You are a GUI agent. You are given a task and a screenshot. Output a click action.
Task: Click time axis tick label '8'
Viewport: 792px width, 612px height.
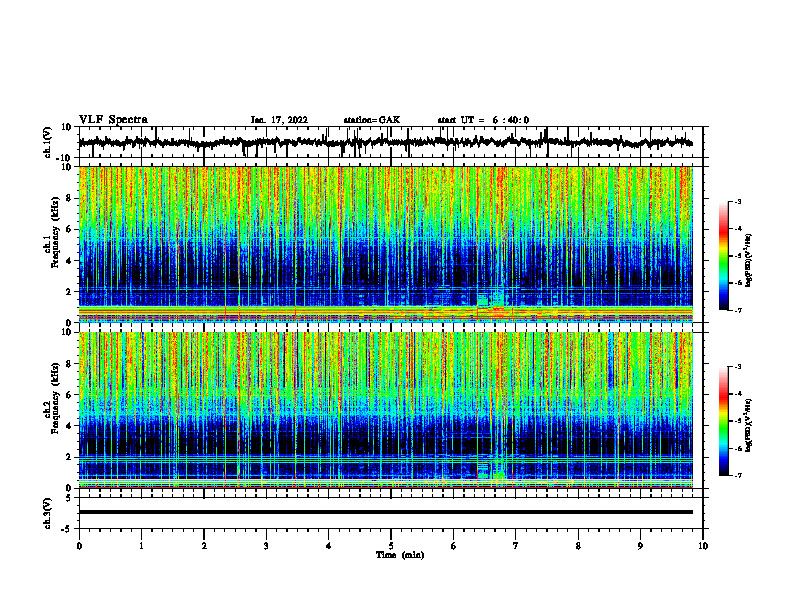click(x=578, y=546)
